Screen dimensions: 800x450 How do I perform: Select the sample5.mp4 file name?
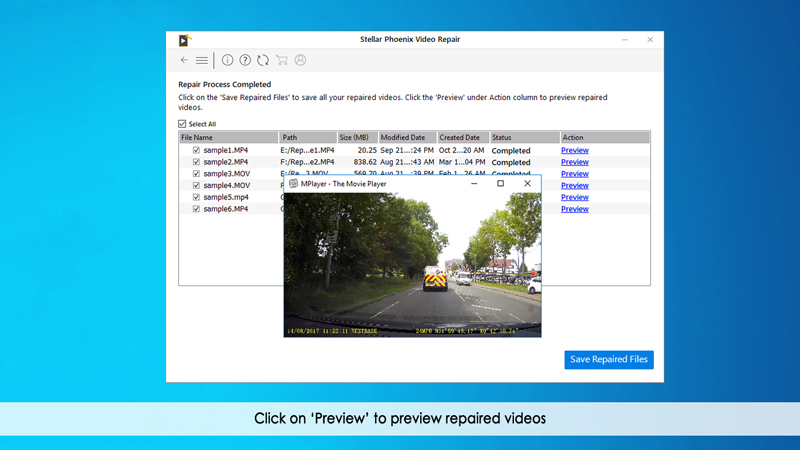point(226,197)
